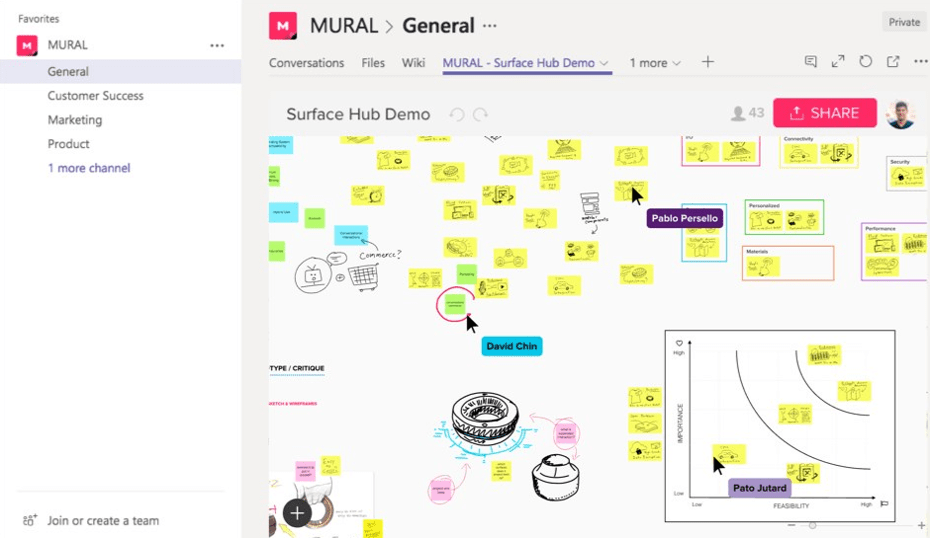Open the Customer Success channel
Viewport: 930px width, 538px height.
point(95,95)
